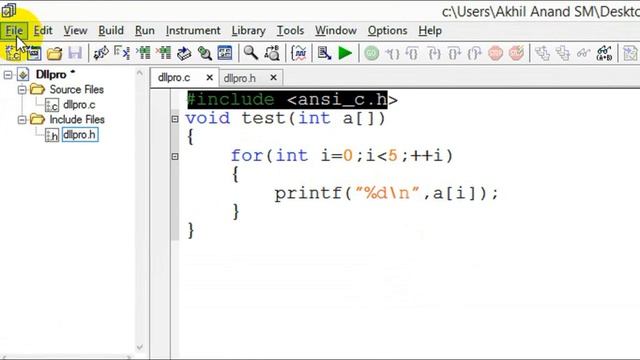This screenshot has width=640, height=360.
Task: Collapse the Source Files folder
Action: point(22,89)
